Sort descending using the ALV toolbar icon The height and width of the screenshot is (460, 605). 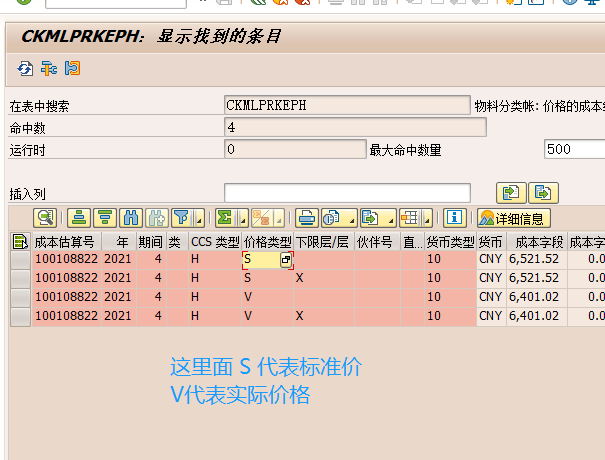point(105,218)
